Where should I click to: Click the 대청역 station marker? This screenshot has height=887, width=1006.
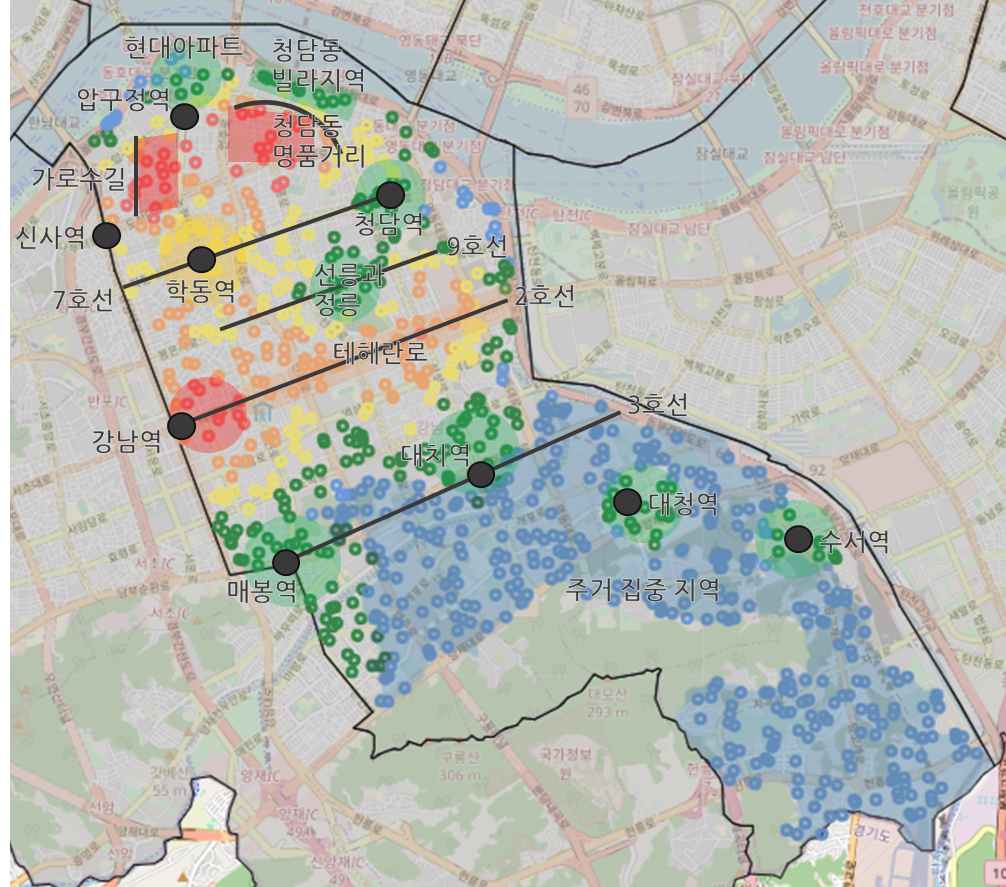[x=627, y=504]
